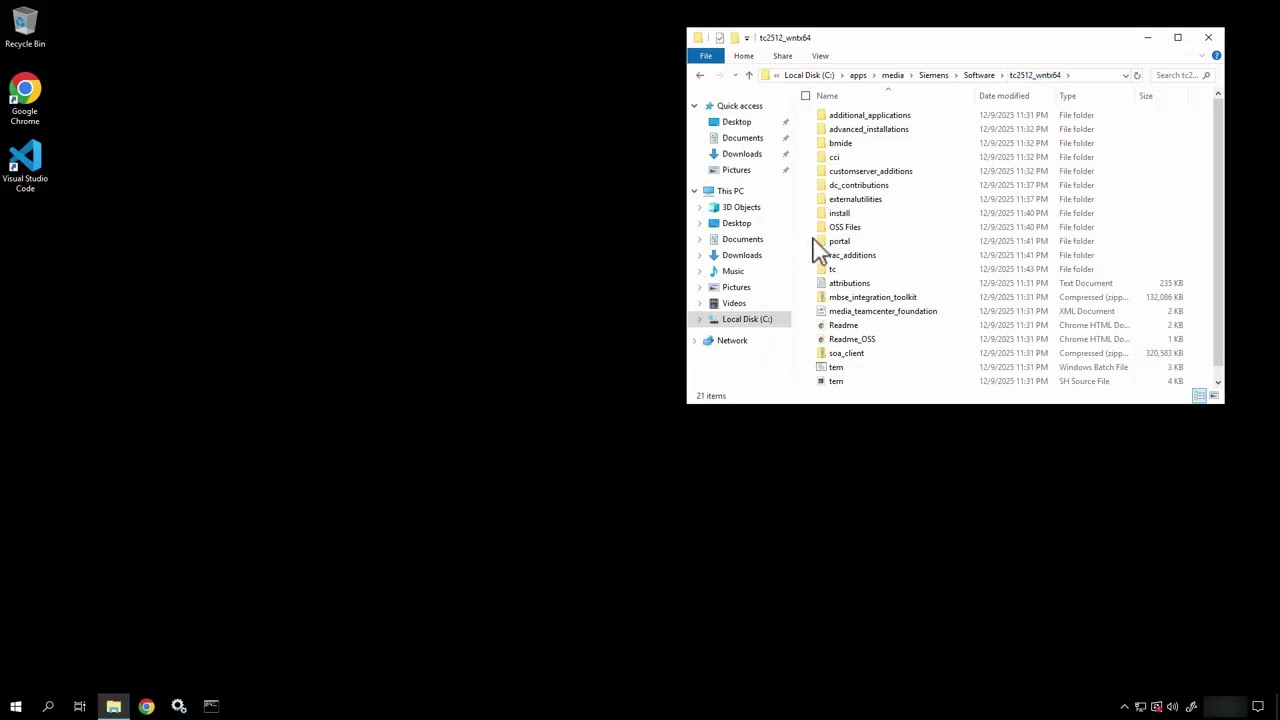Click media in the address breadcrumb
Viewport: 1280px width, 720px height.
point(893,75)
